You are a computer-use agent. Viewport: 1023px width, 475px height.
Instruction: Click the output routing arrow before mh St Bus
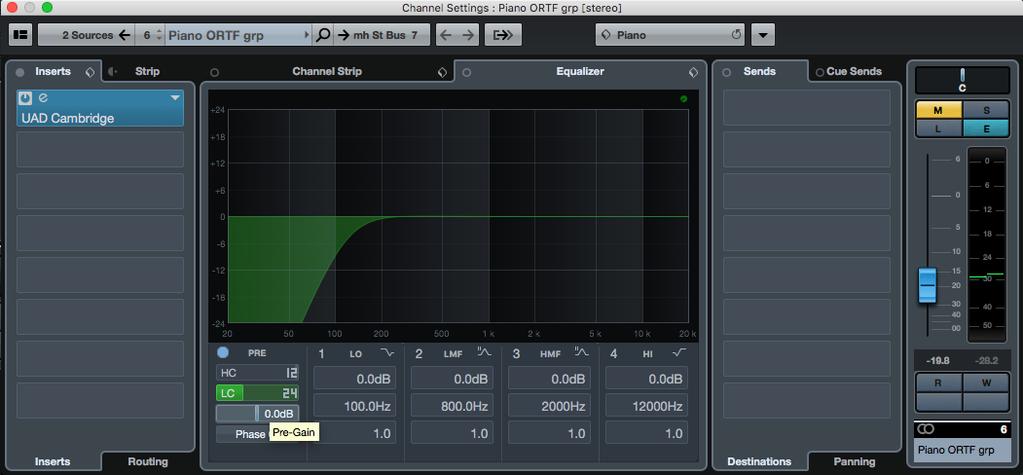[x=343, y=35]
